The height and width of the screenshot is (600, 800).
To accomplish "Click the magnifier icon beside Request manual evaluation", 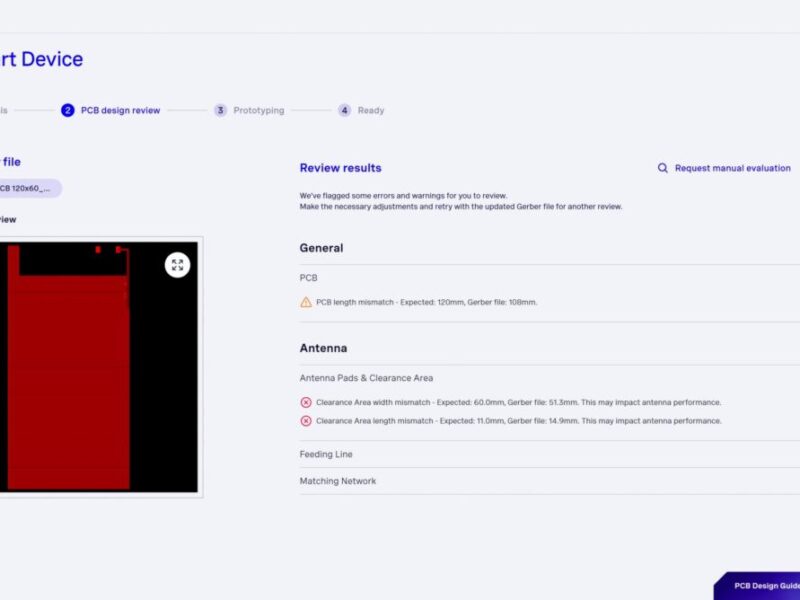I will (662, 168).
